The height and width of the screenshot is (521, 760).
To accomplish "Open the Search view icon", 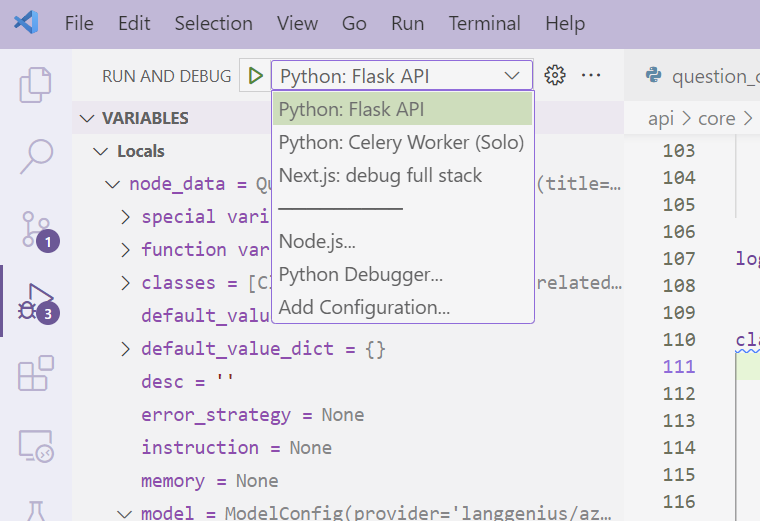I will pos(36,155).
